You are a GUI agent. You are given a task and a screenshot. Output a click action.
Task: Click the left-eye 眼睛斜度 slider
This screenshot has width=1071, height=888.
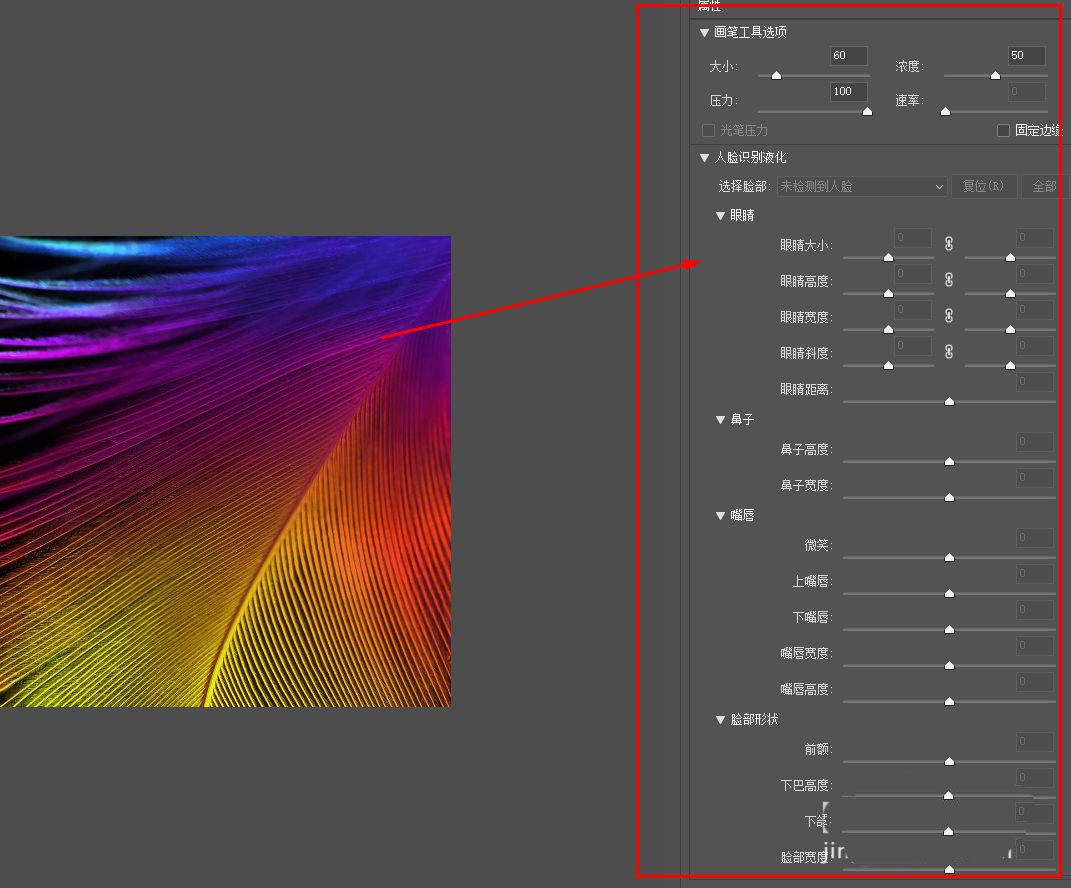pyautogui.click(x=888, y=365)
